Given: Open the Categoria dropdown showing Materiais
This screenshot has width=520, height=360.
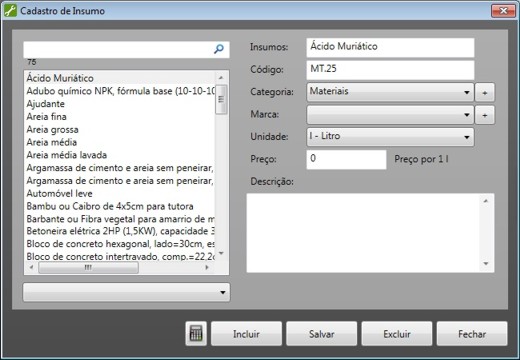Looking at the screenshot, I should [x=390, y=92].
